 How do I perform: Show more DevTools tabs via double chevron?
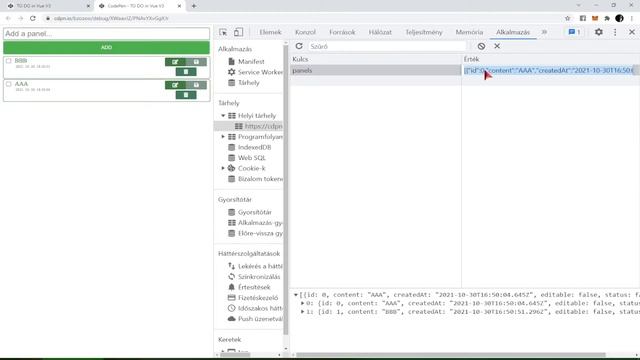tap(544, 32)
